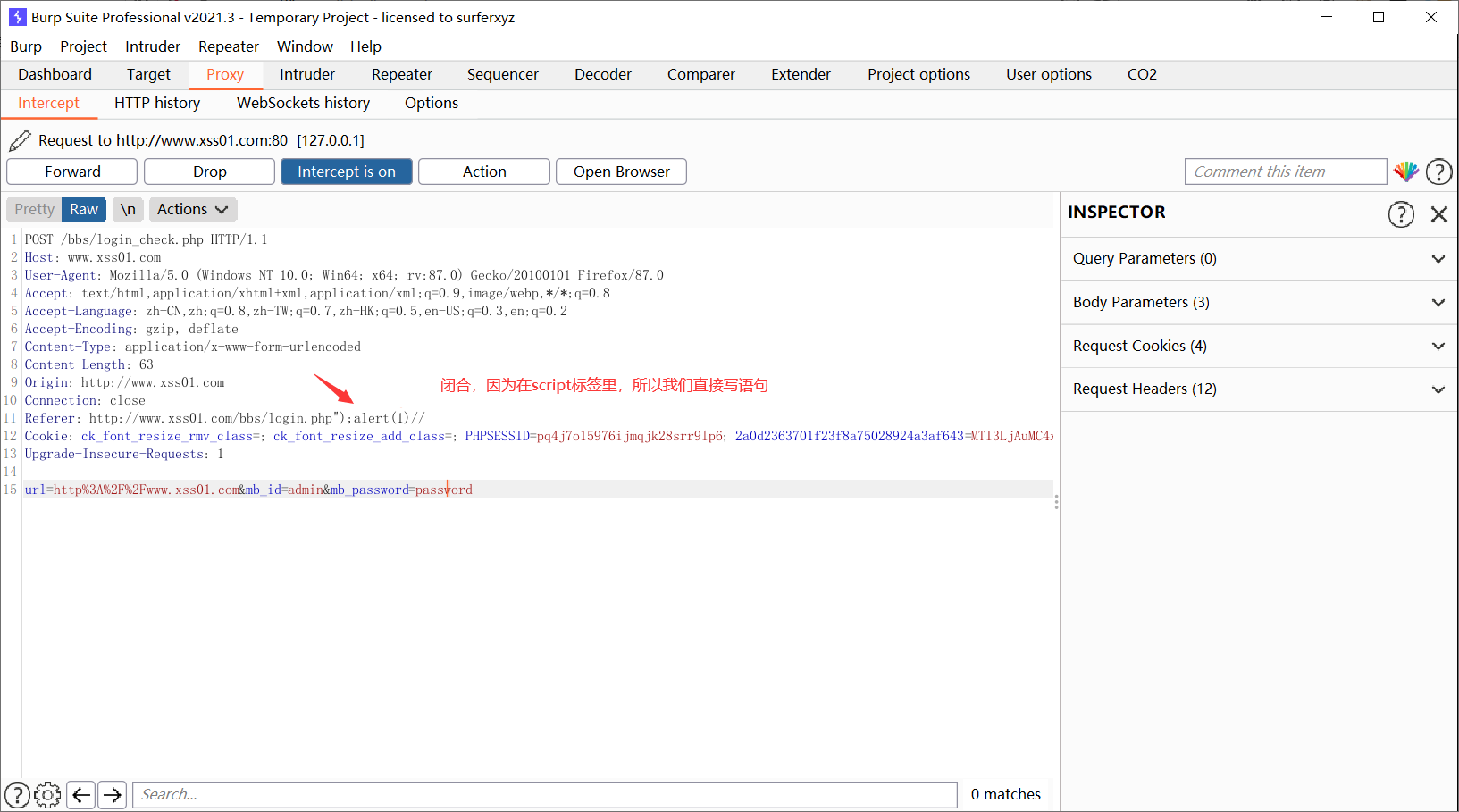1459x812 pixels.
Task: Click the search help icon at the bottom left
Action: (17, 795)
